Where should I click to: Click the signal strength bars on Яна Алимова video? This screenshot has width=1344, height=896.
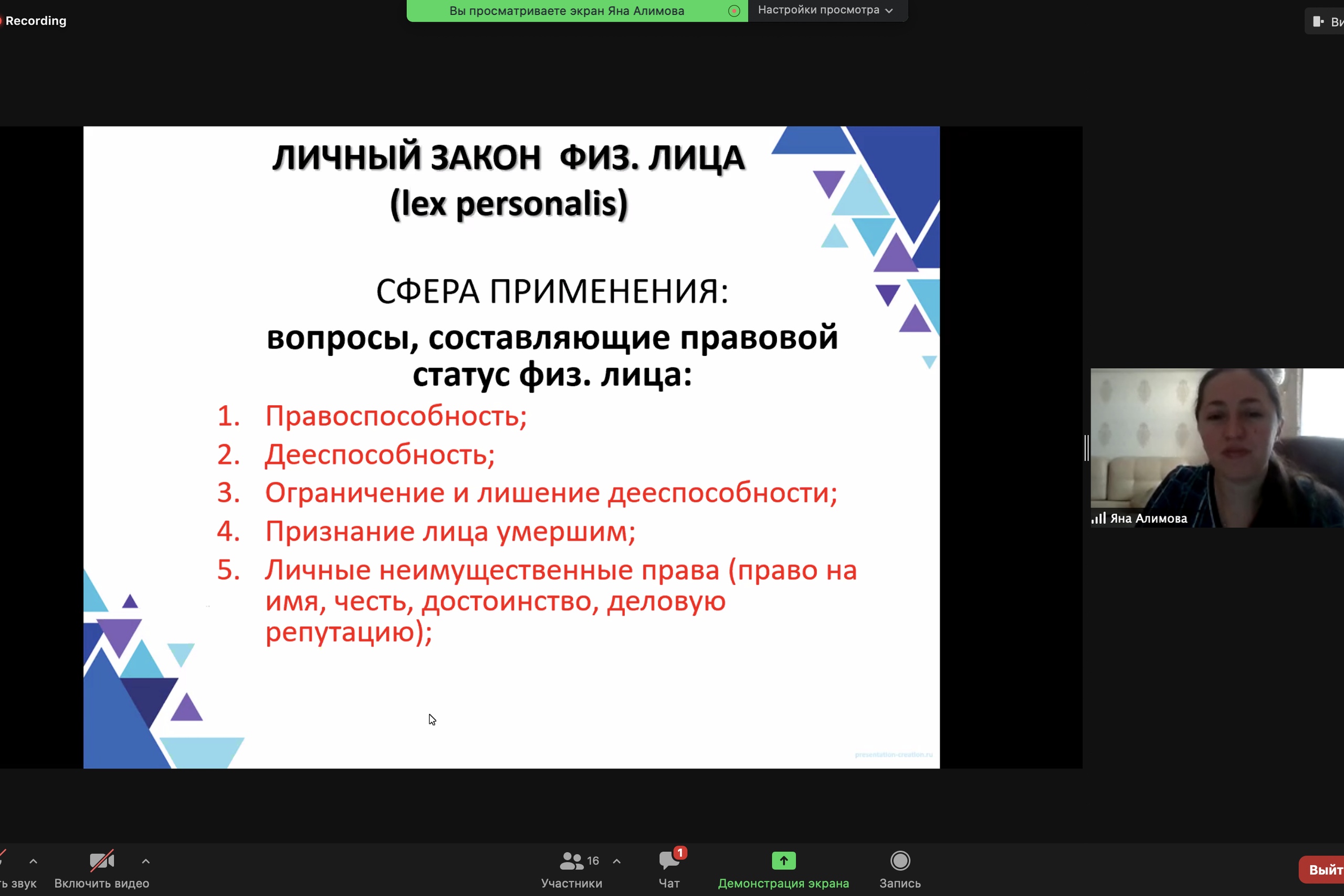click(1098, 518)
